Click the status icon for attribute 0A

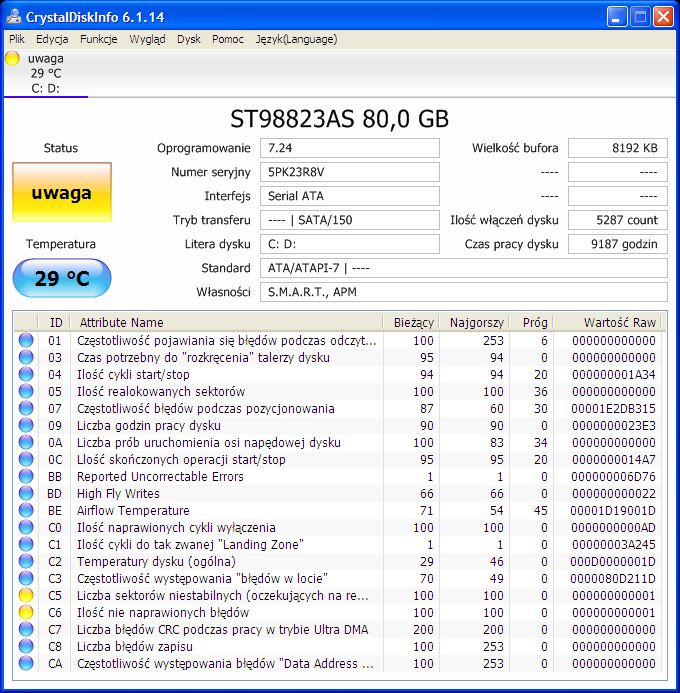[x=26, y=442]
